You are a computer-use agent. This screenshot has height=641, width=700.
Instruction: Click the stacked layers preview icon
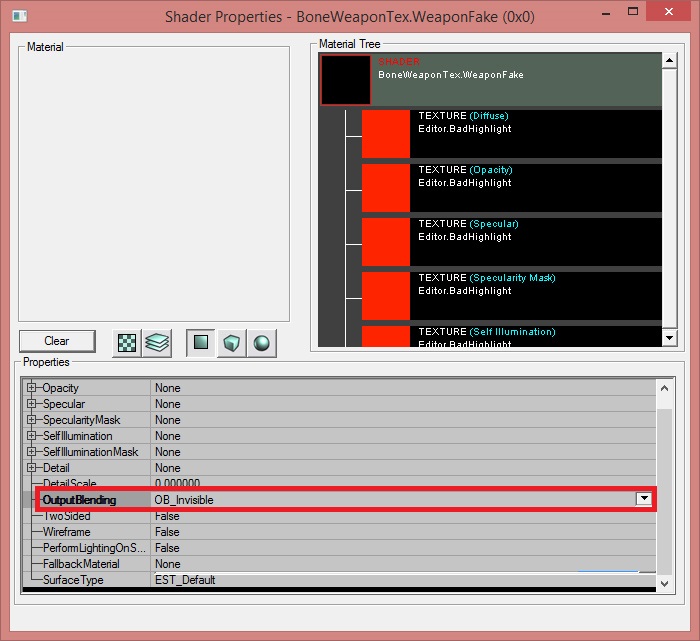click(157, 343)
